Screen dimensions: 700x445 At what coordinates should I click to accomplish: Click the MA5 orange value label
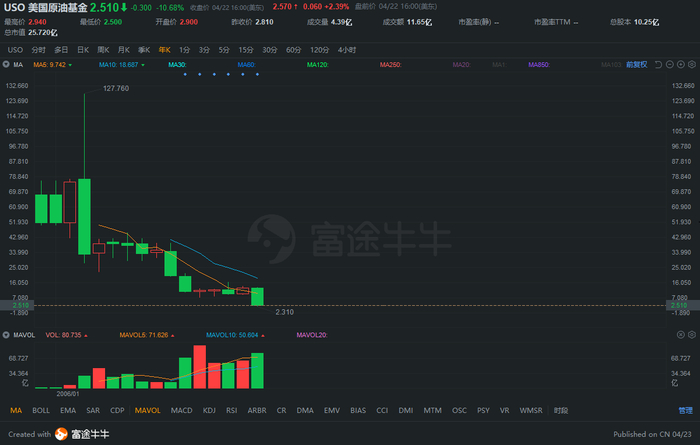[x=50, y=65]
